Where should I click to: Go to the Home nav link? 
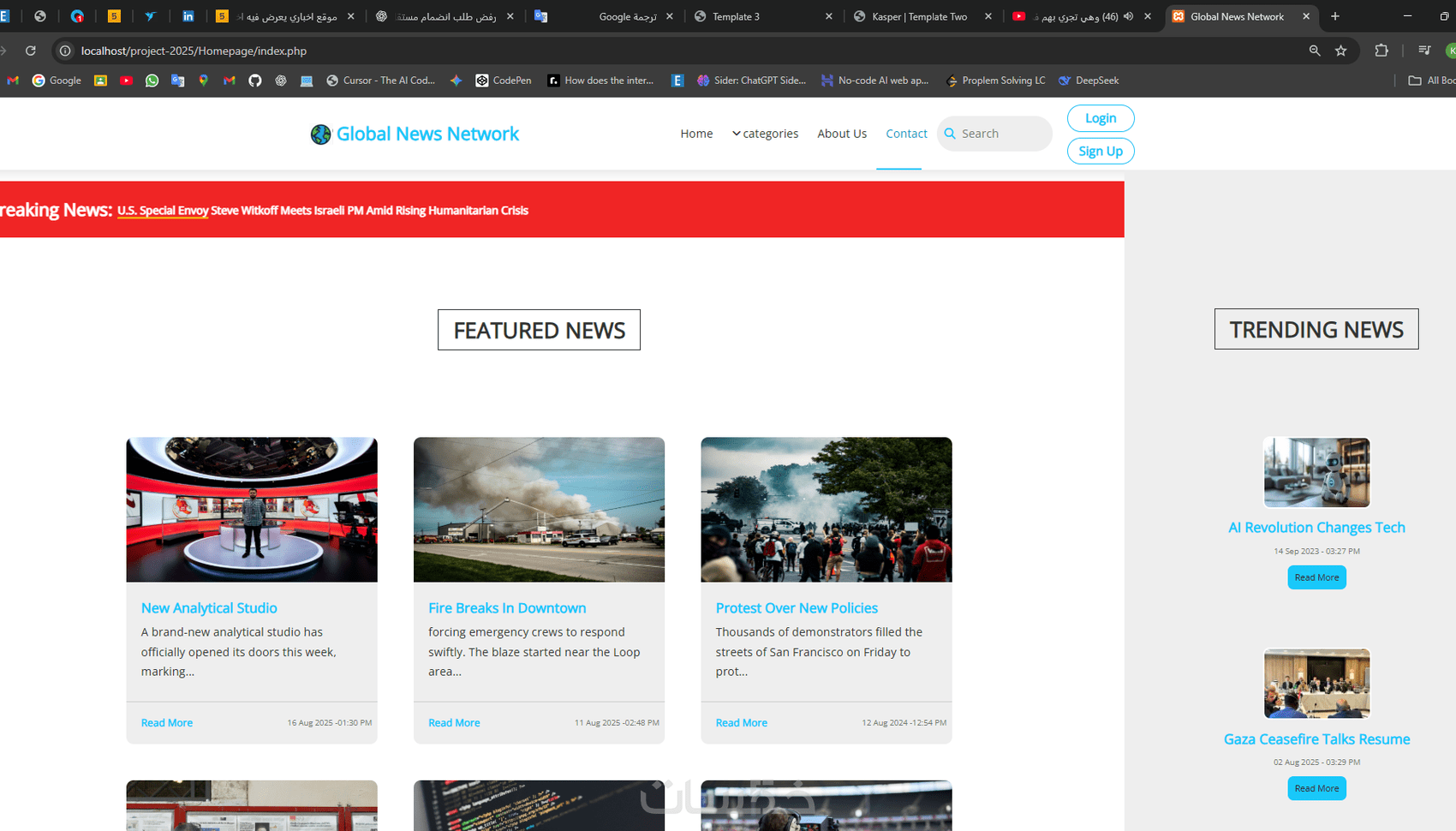tap(696, 134)
